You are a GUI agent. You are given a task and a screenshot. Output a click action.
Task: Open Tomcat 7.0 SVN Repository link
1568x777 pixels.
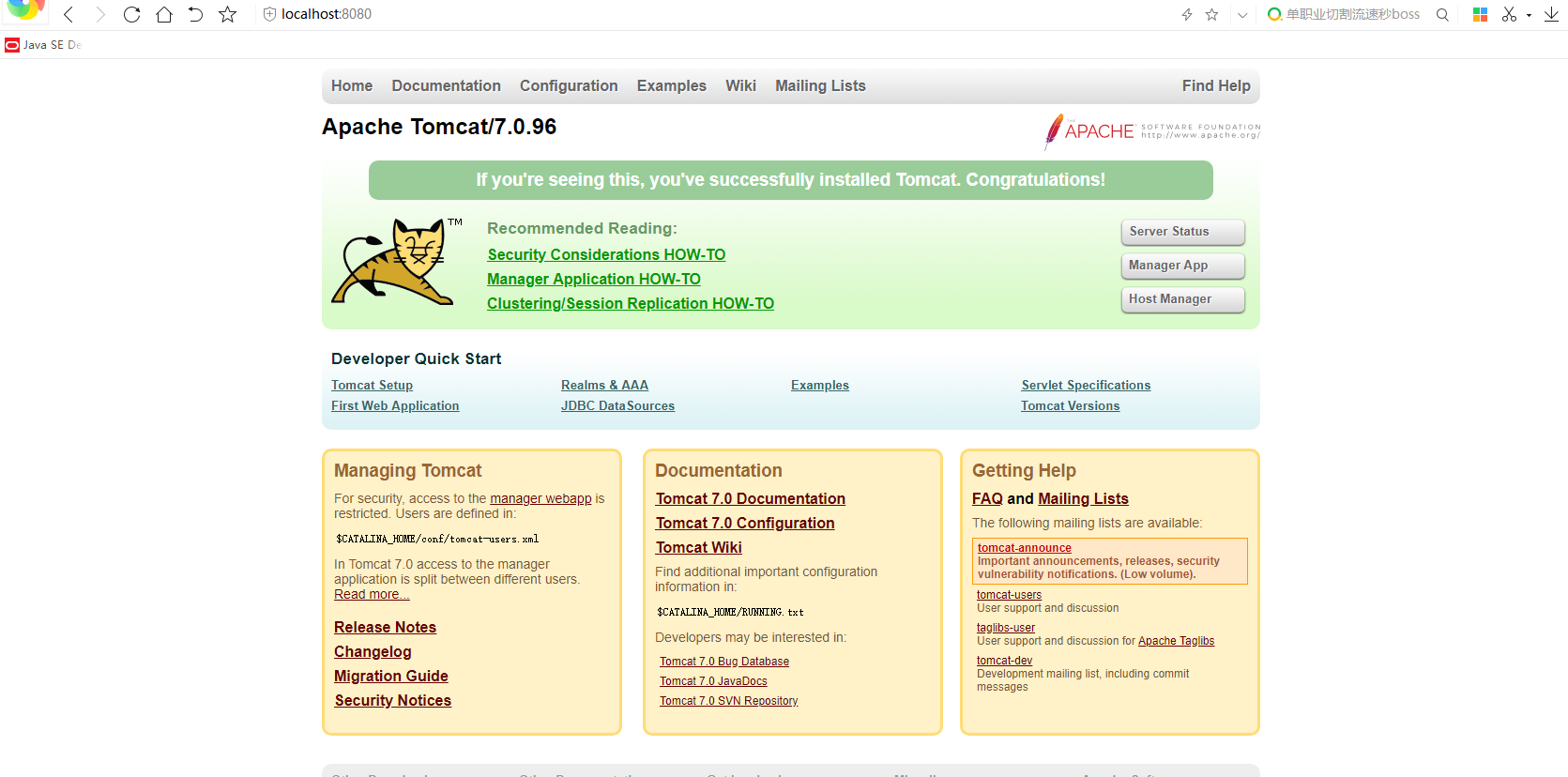tap(729, 701)
